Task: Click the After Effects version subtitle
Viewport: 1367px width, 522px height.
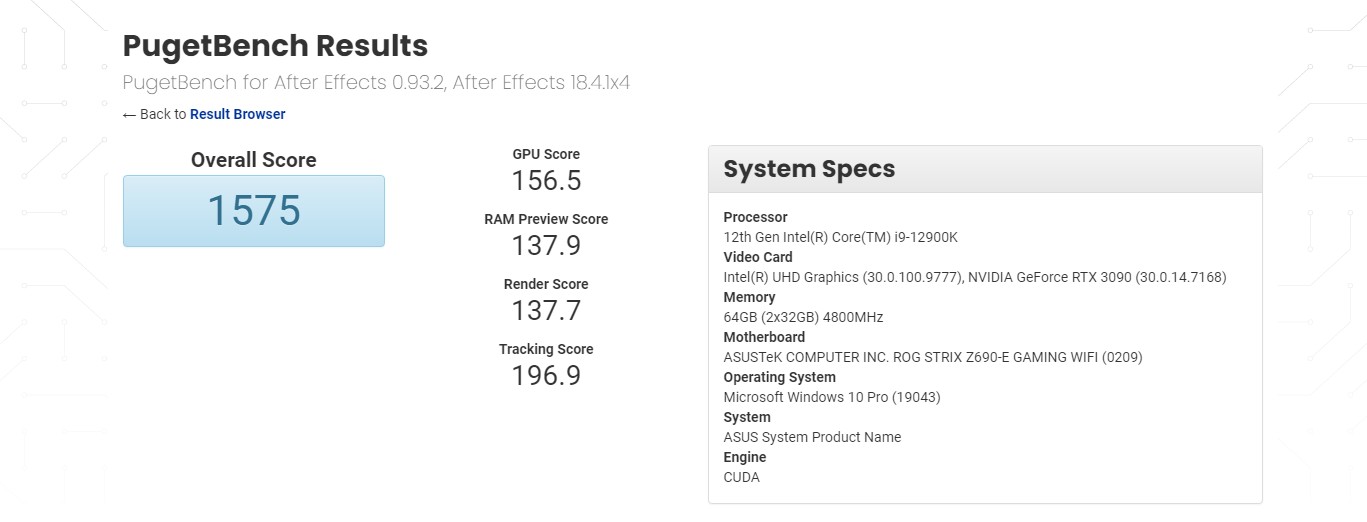Action: tap(376, 82)
